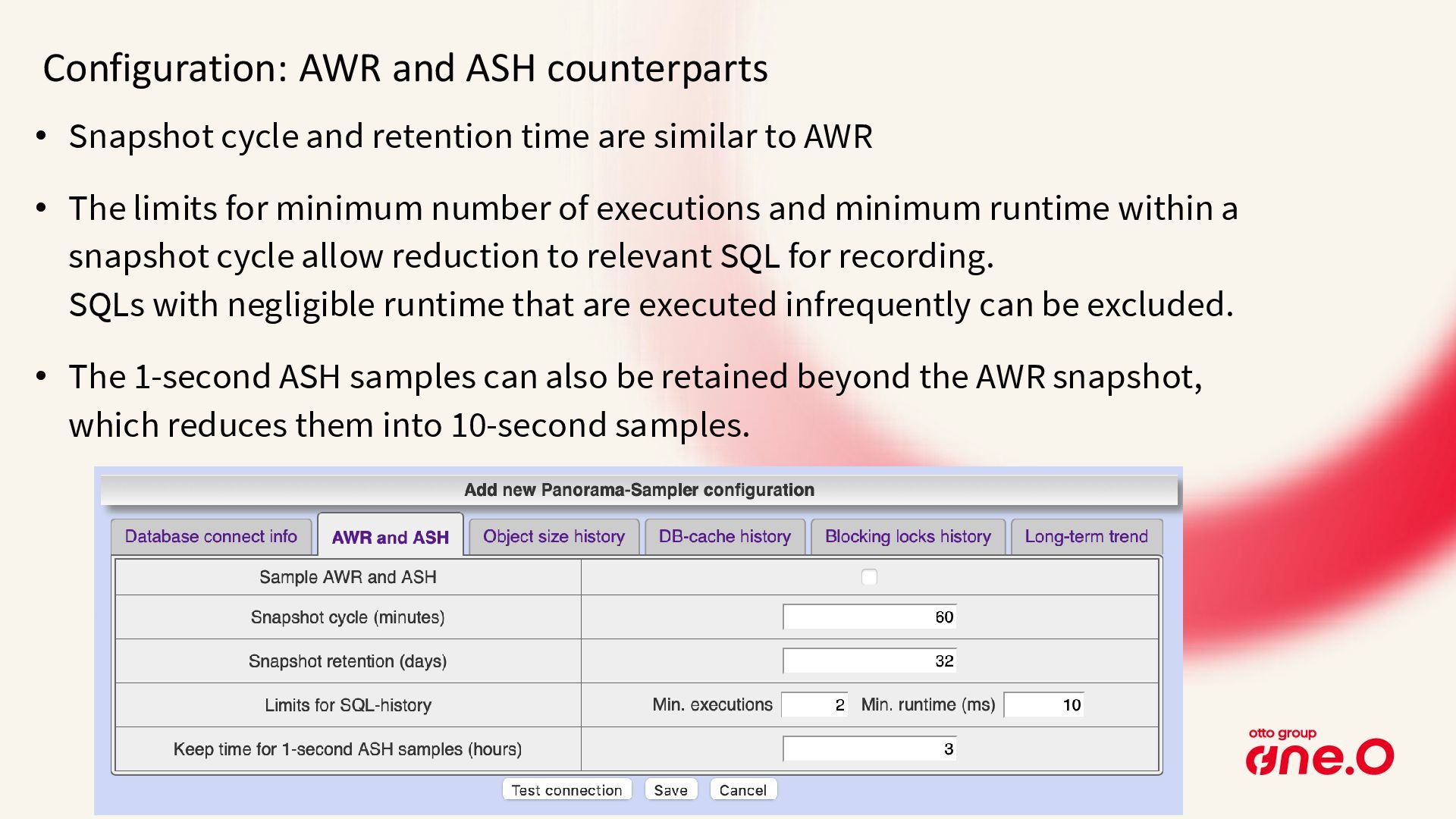Go to Blocking locks history tab
Viewport: 1456px width, 819px height.
pos(908,537)
